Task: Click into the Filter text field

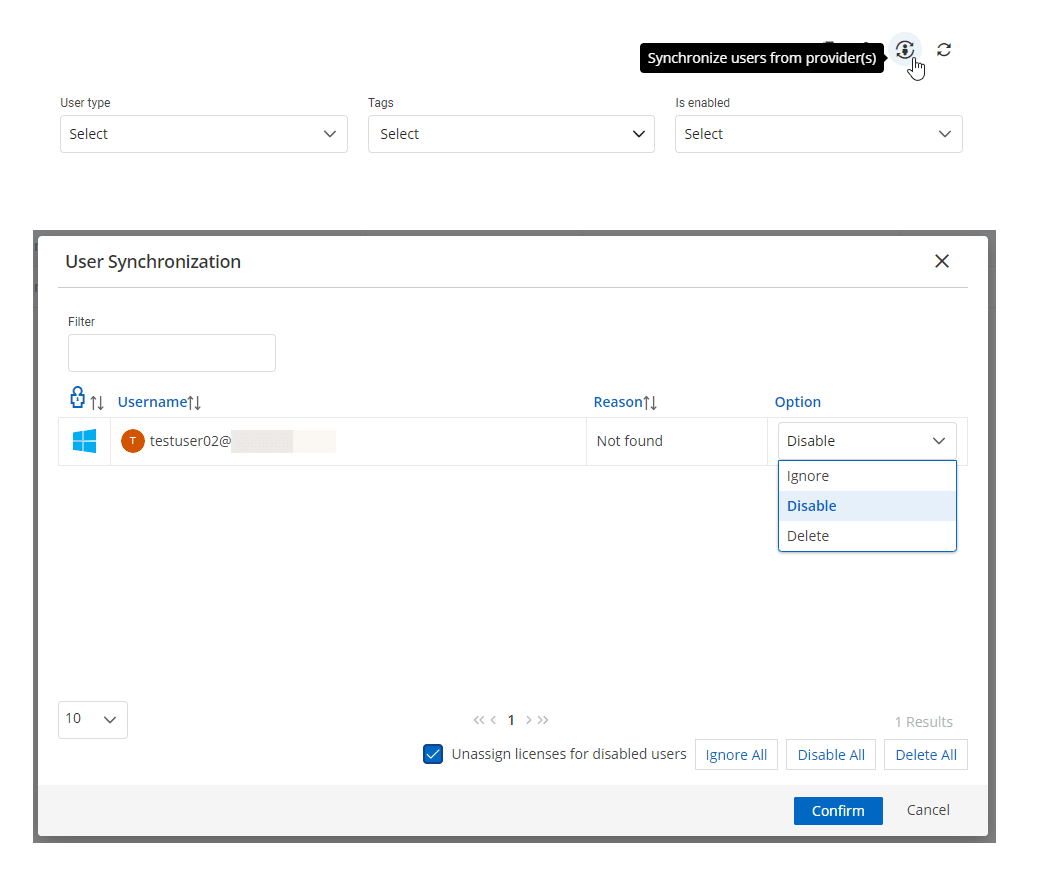Action: pyautogui.click(x=171, y=353)
